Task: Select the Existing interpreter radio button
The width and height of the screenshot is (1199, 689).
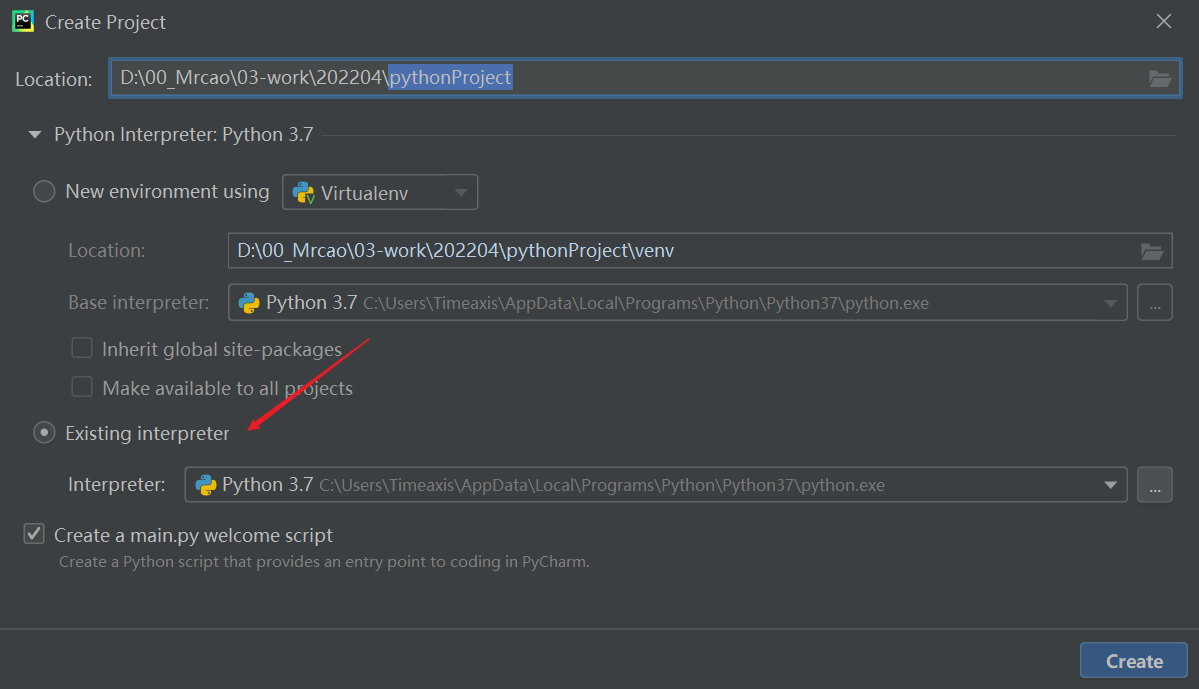Action: pos(44,433)
